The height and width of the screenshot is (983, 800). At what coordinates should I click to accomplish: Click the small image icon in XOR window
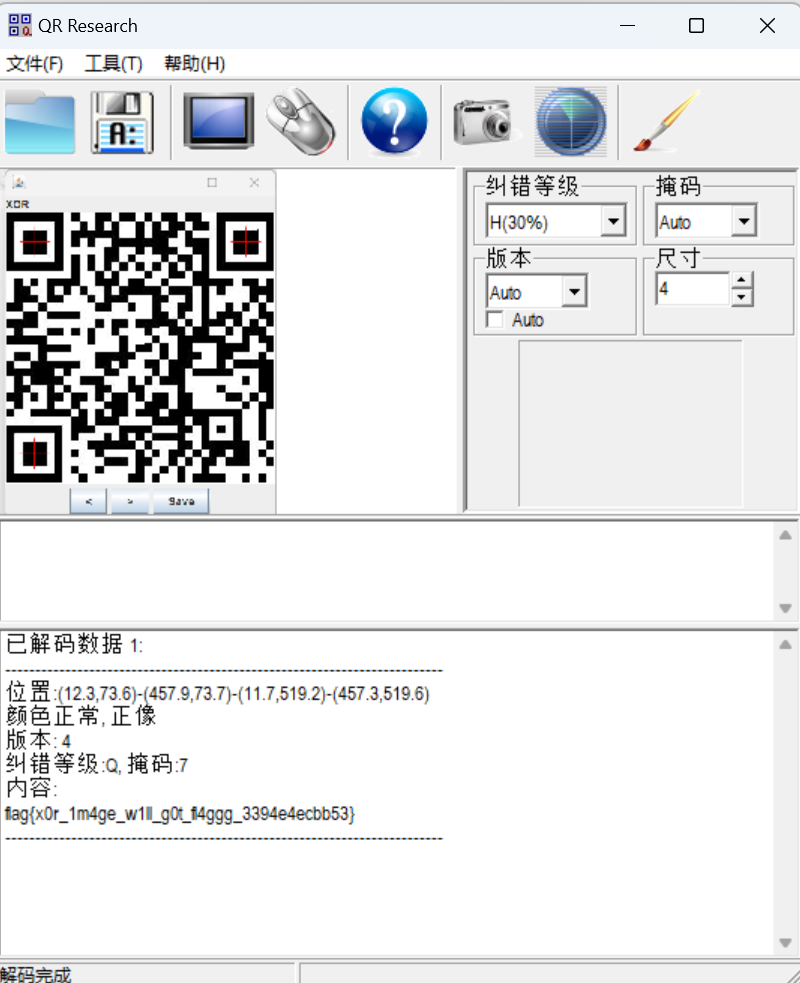[x=19, y=182]
